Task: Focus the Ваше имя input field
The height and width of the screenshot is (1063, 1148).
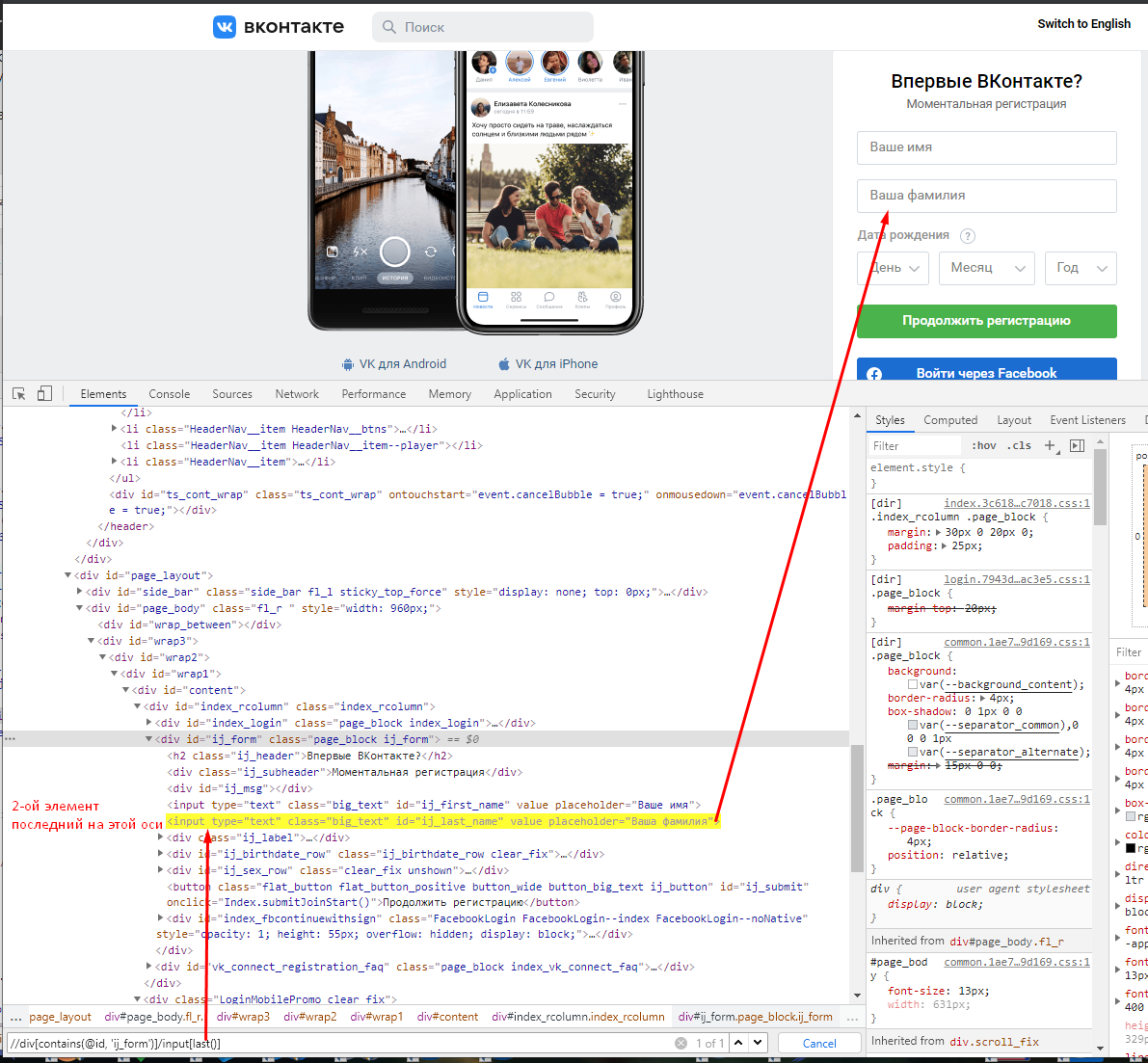Action: coord(987,147)
